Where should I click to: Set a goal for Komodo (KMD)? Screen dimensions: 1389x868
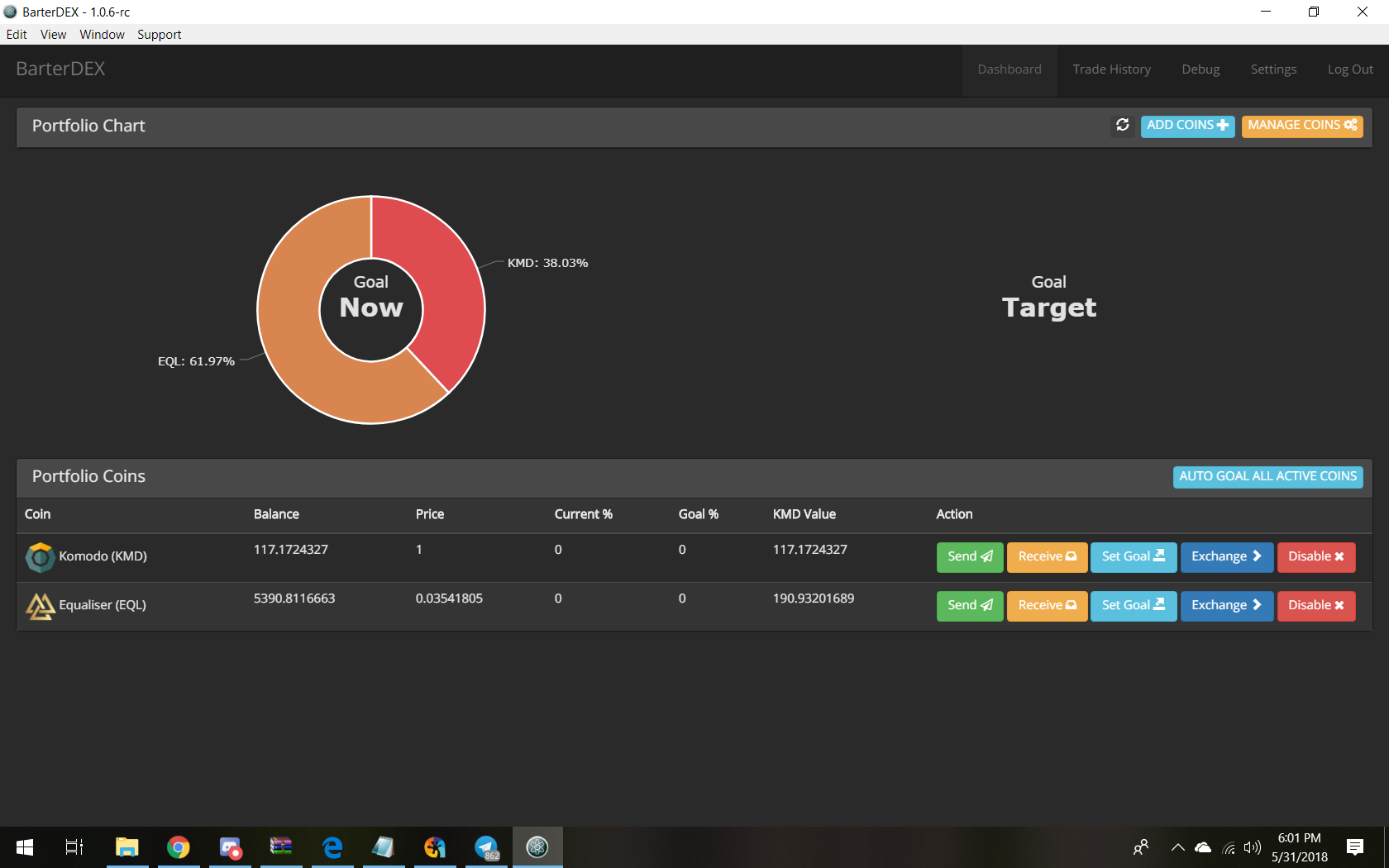coord(1134,557)
